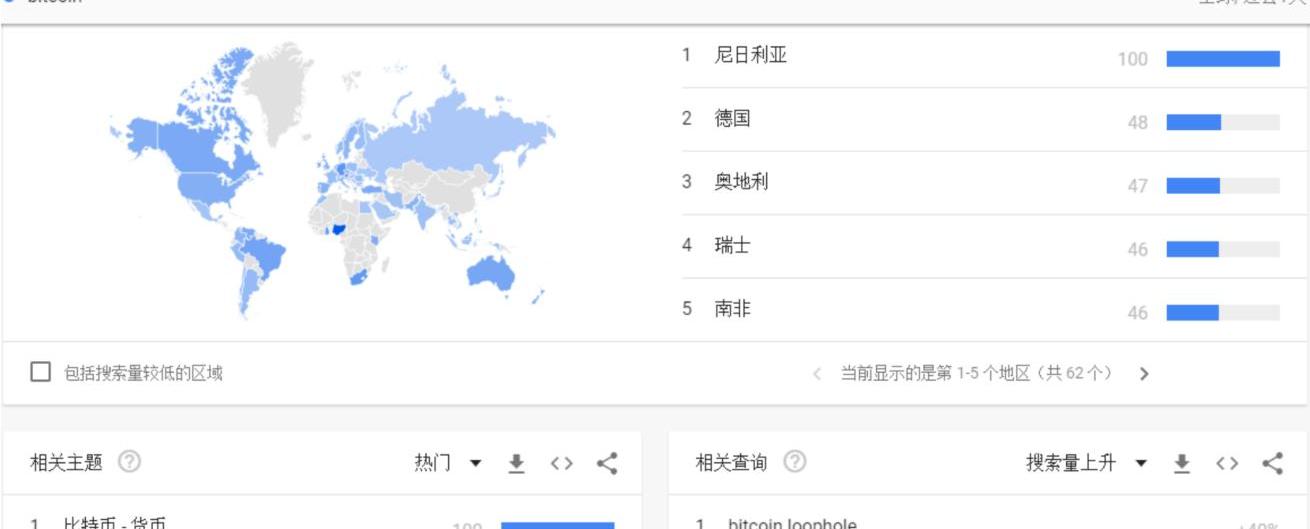Enable 包括搜索量较低的区域 checkbox
Screen dimensions: 1310x529
point(41,373)
